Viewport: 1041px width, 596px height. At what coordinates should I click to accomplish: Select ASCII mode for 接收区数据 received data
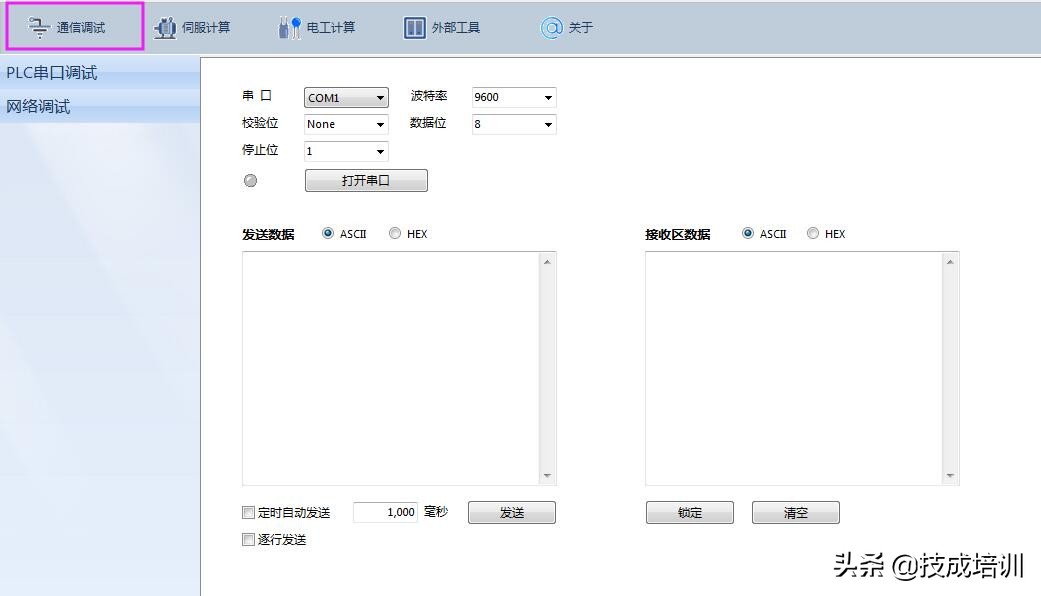tap(747, 233)
